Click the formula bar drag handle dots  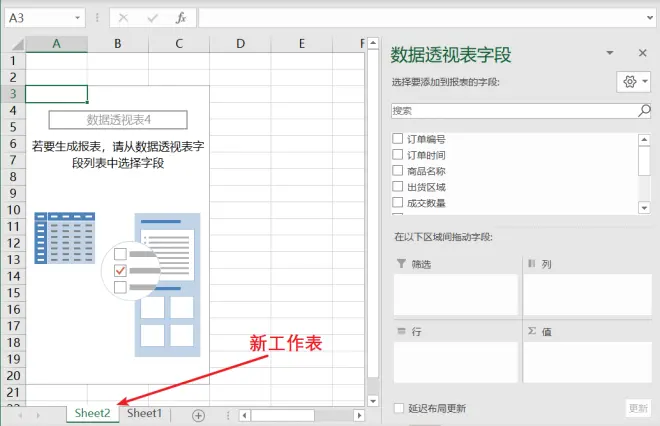(x=97, y=18)
